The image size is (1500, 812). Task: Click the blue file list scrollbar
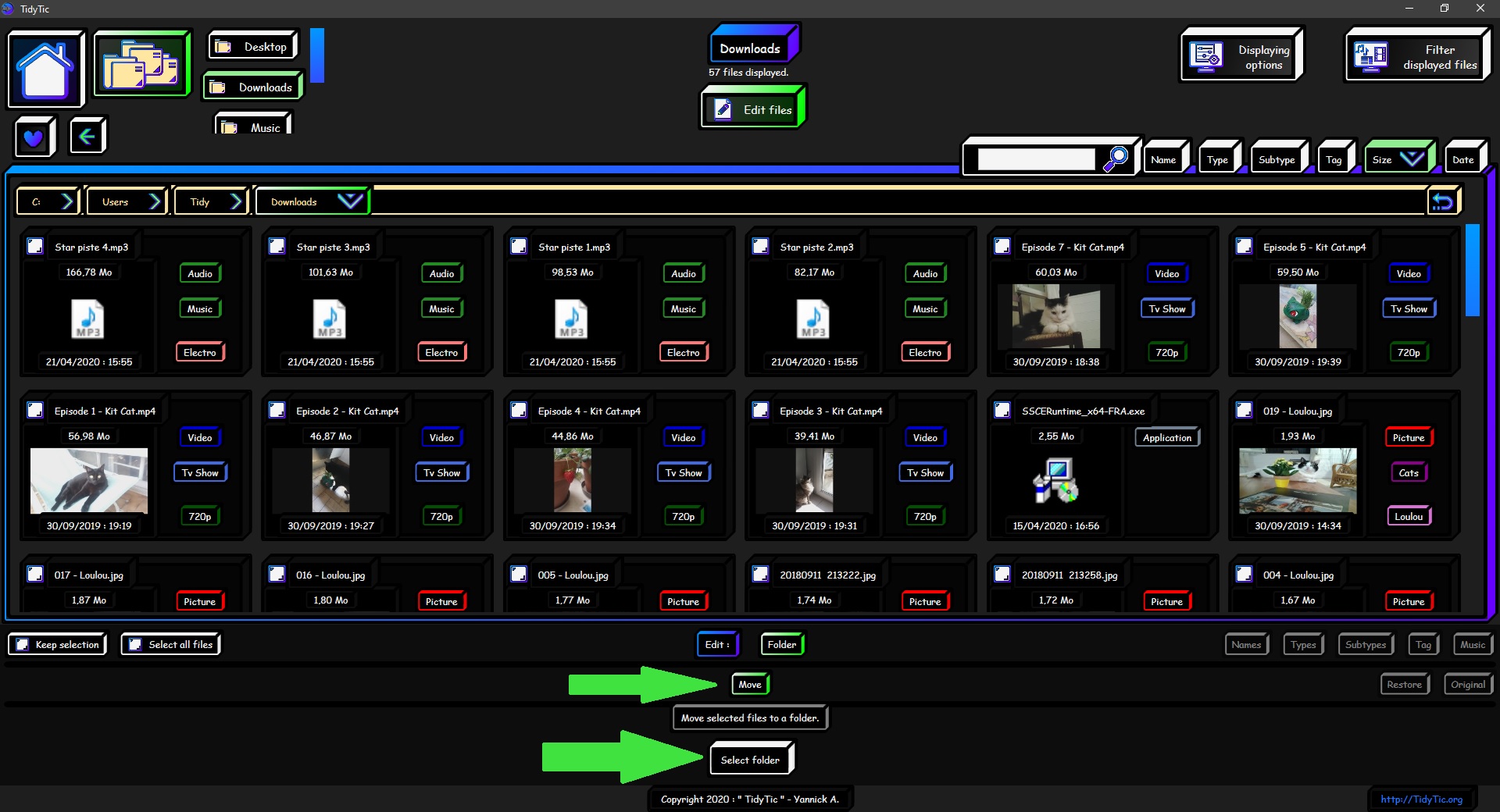tap(1472, 270)
